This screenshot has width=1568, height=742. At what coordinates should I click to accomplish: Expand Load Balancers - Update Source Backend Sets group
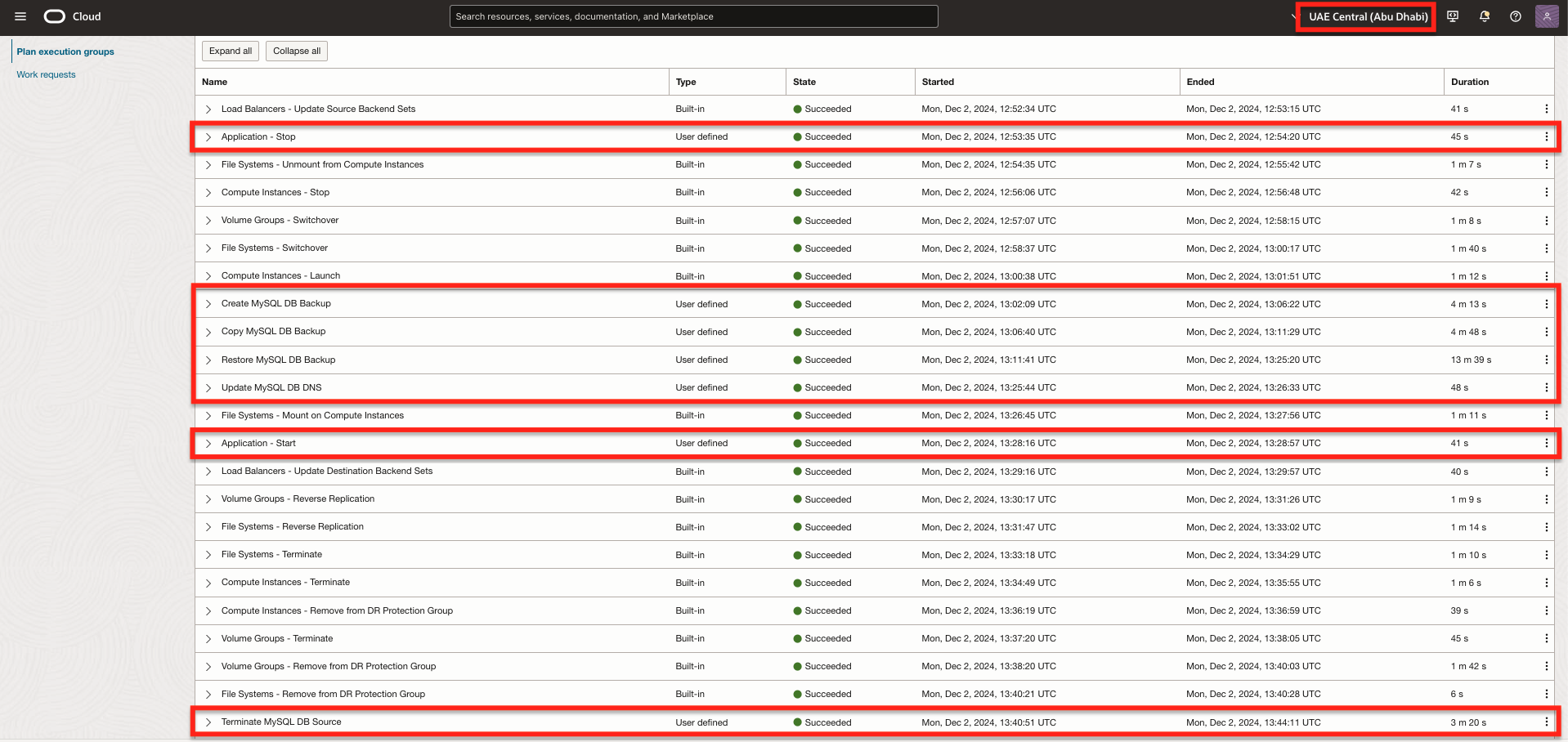pos(208,109)
